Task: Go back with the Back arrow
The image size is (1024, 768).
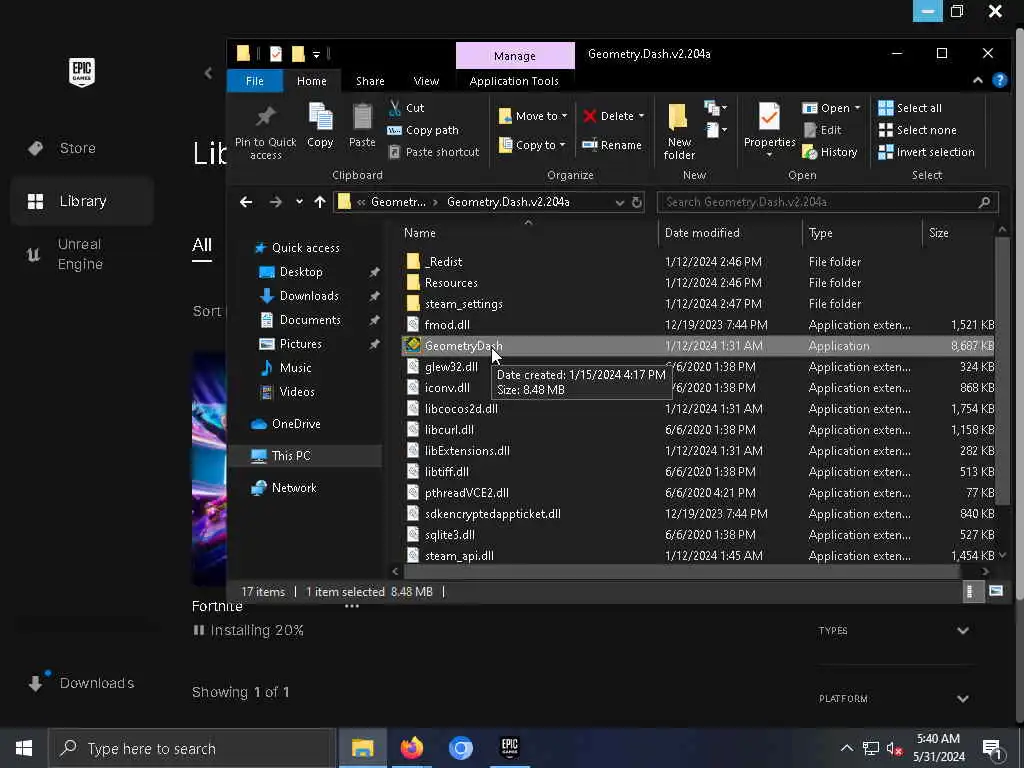Action: [246, 202]
